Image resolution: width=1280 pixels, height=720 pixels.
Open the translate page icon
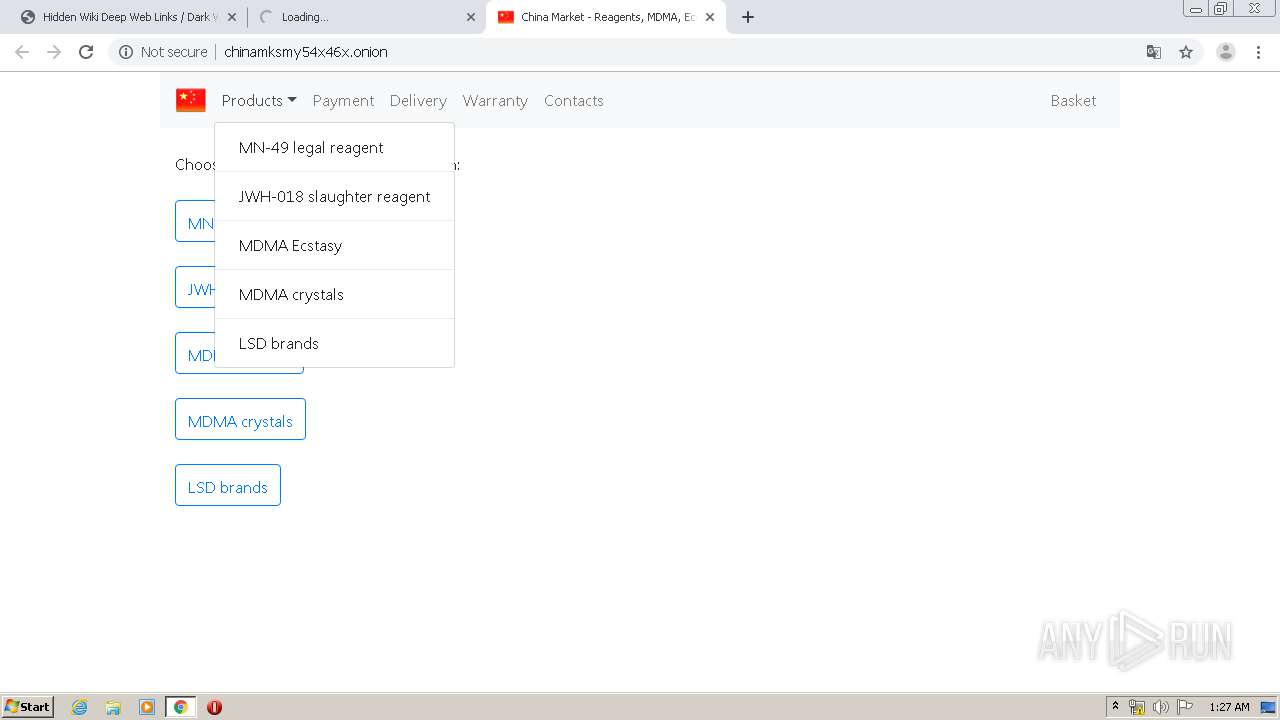[1153, 52]
